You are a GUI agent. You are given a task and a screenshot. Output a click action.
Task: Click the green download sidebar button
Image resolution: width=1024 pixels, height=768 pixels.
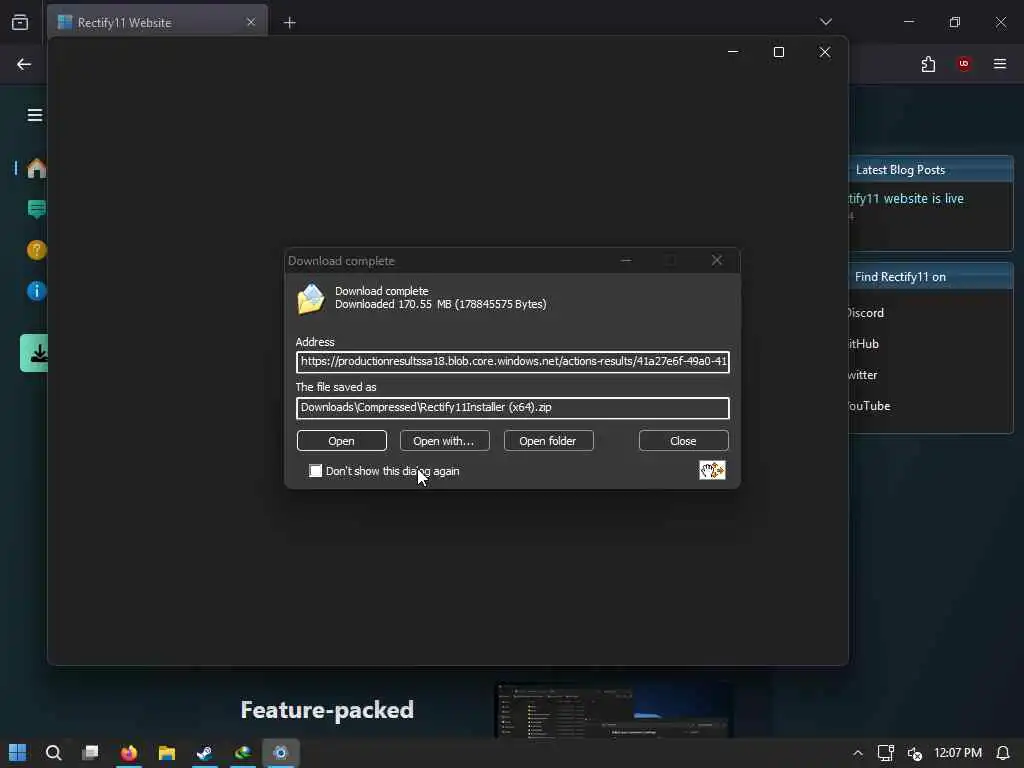point(35,353)
